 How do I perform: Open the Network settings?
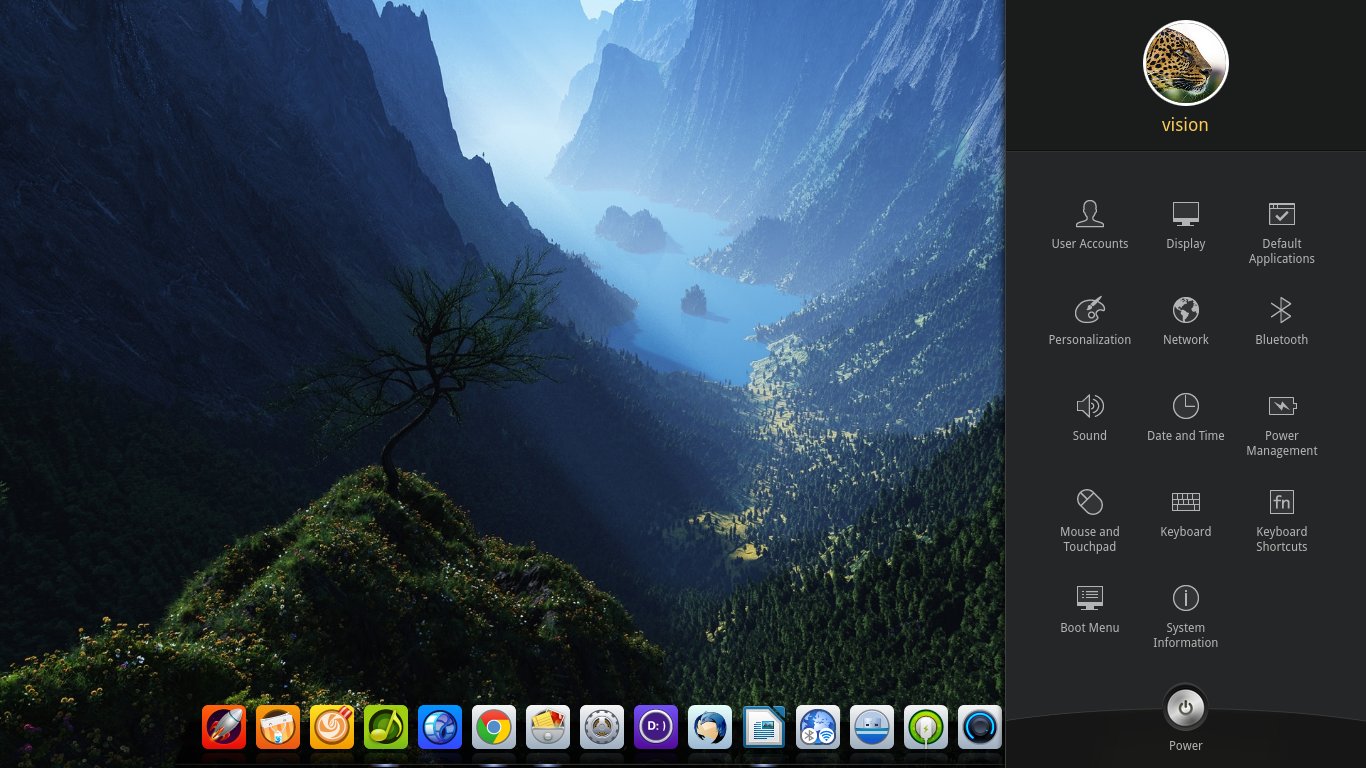(1185, 320)
